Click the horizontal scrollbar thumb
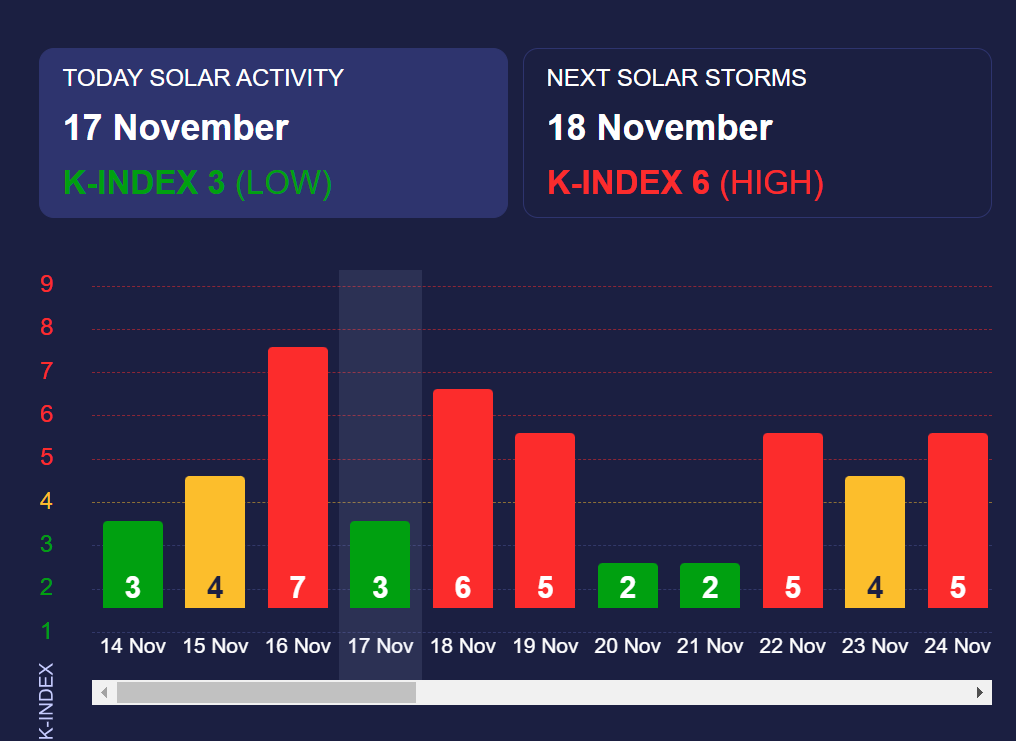 coord(266,692)
